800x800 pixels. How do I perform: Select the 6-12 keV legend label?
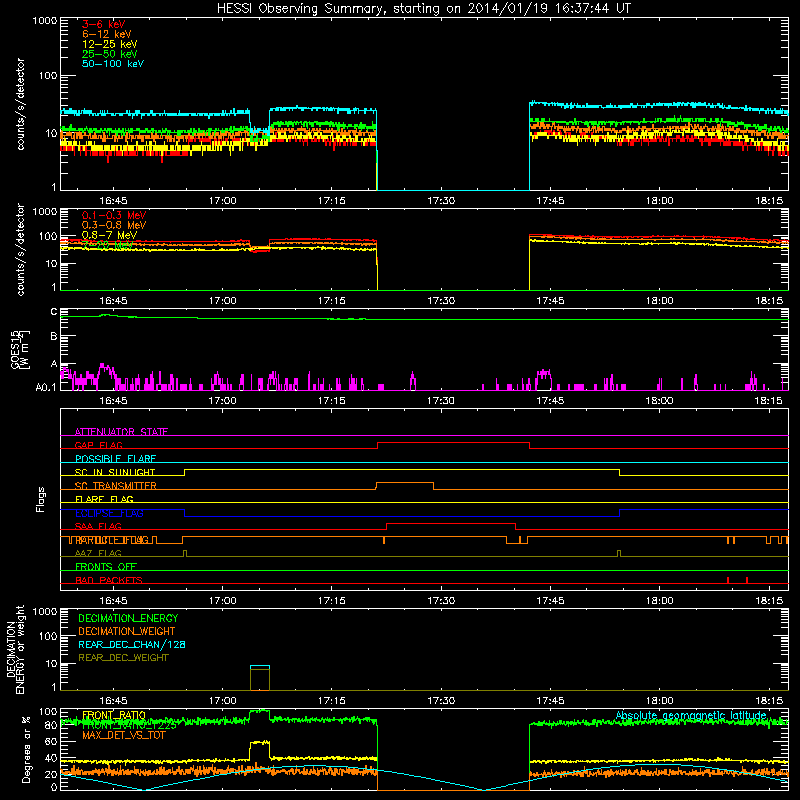tap(106, 34)
